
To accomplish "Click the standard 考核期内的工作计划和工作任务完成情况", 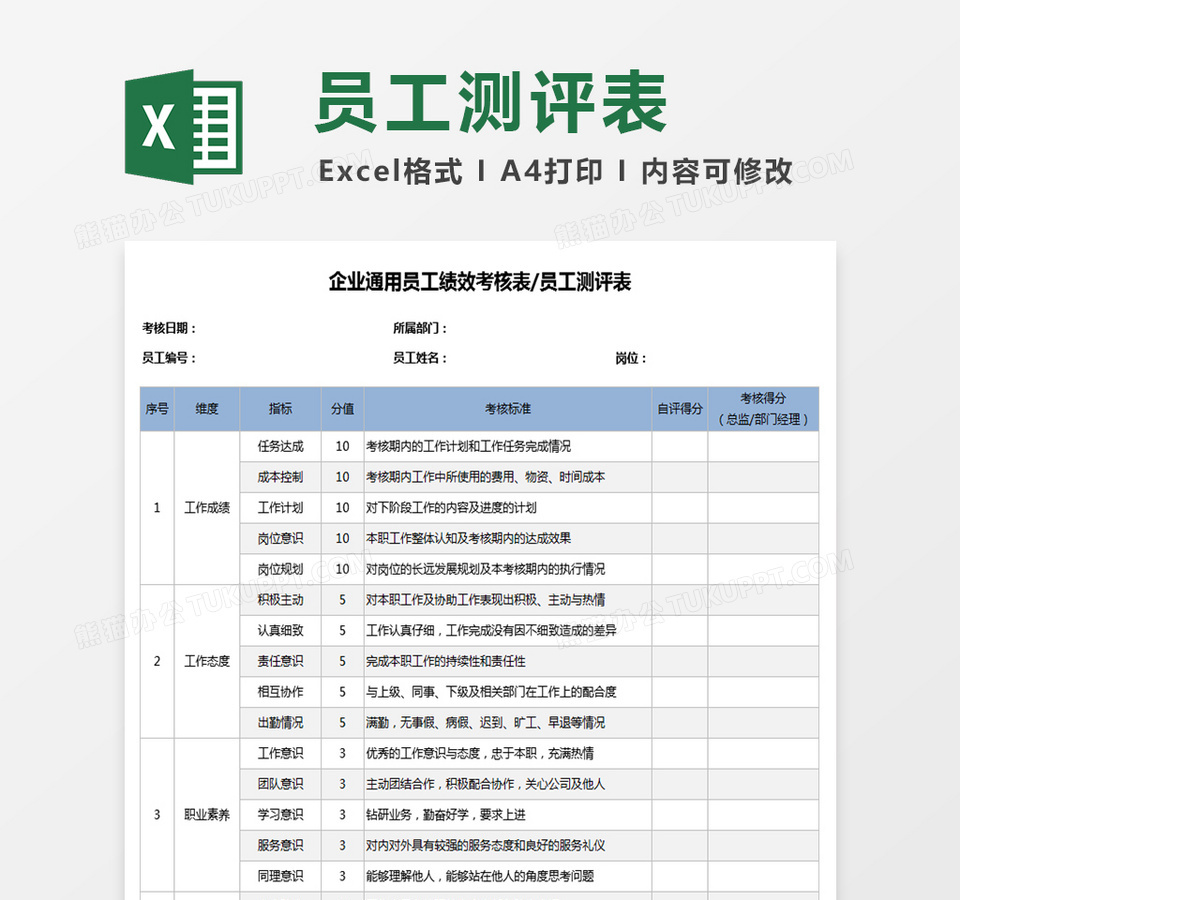I will 469,447.
